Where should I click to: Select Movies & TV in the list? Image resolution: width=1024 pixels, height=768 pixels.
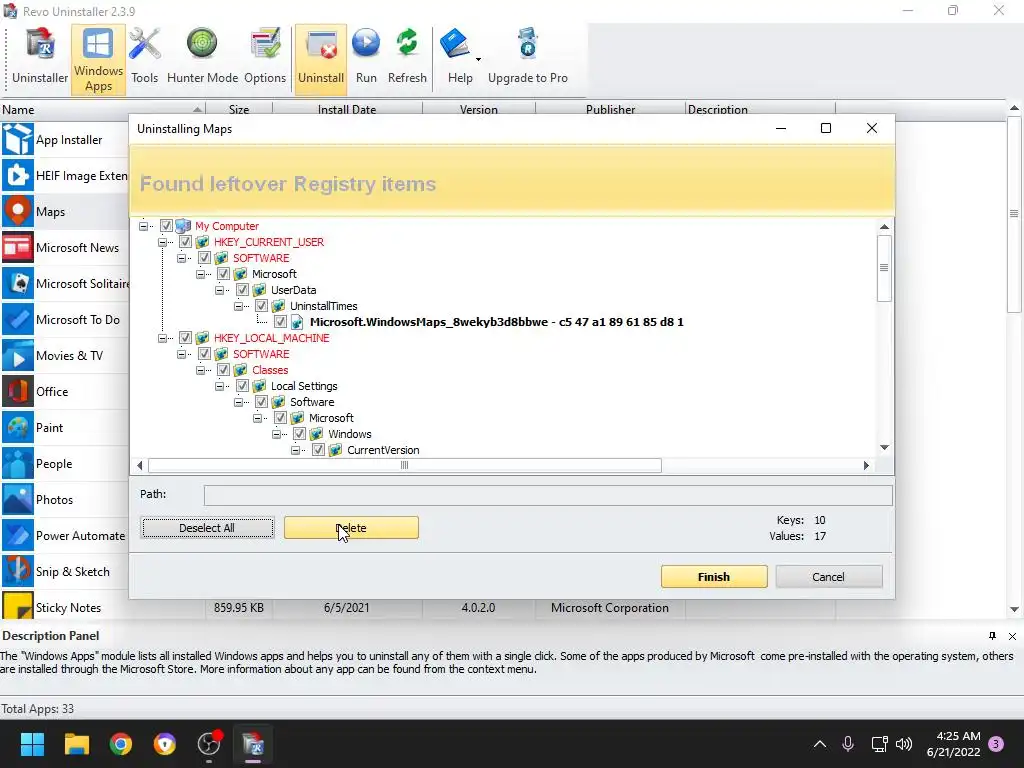tap(65, 355)
